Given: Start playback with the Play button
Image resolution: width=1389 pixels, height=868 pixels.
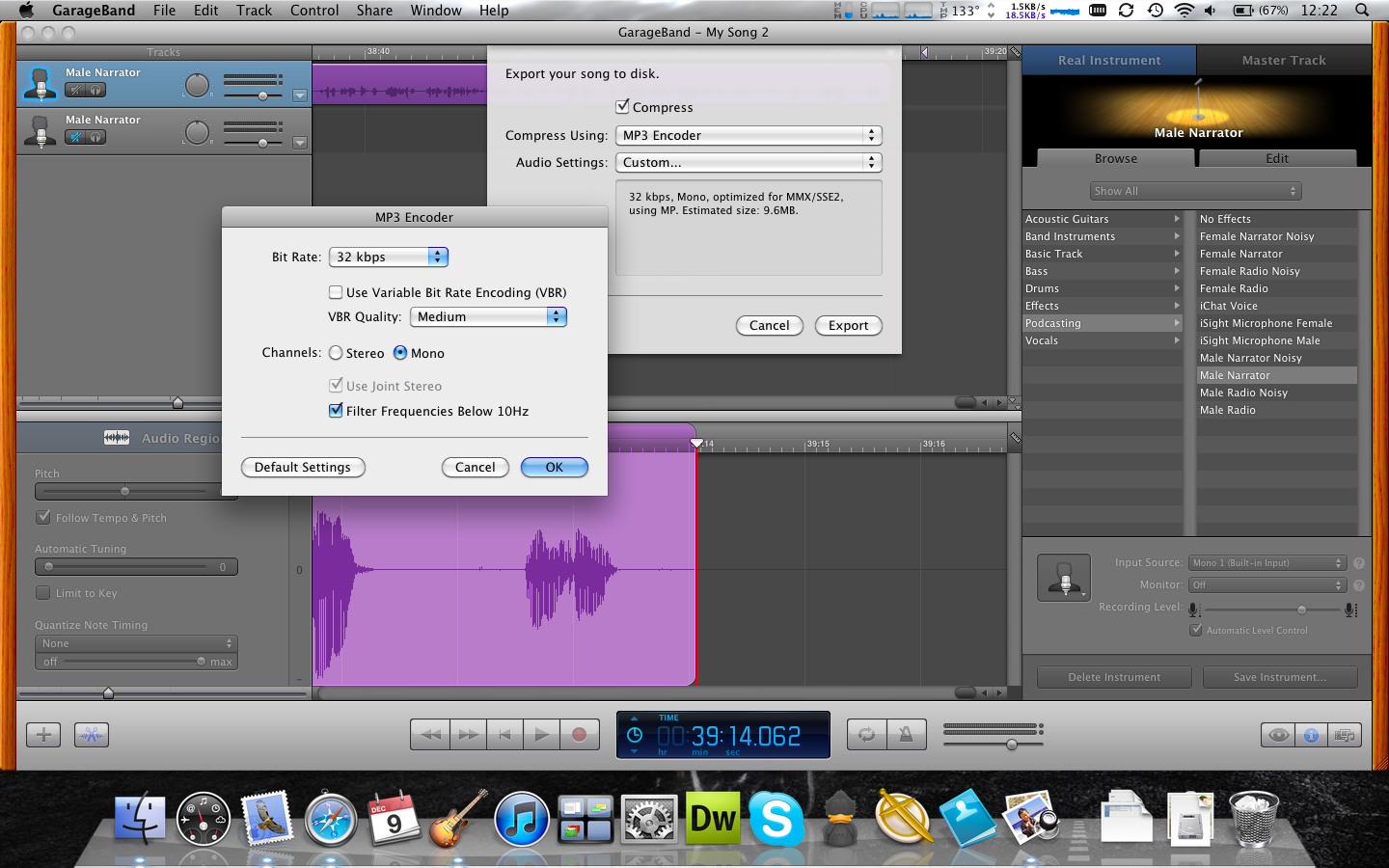Looking at the screenshot, I should pyautogui.click(x=541, y=735).
